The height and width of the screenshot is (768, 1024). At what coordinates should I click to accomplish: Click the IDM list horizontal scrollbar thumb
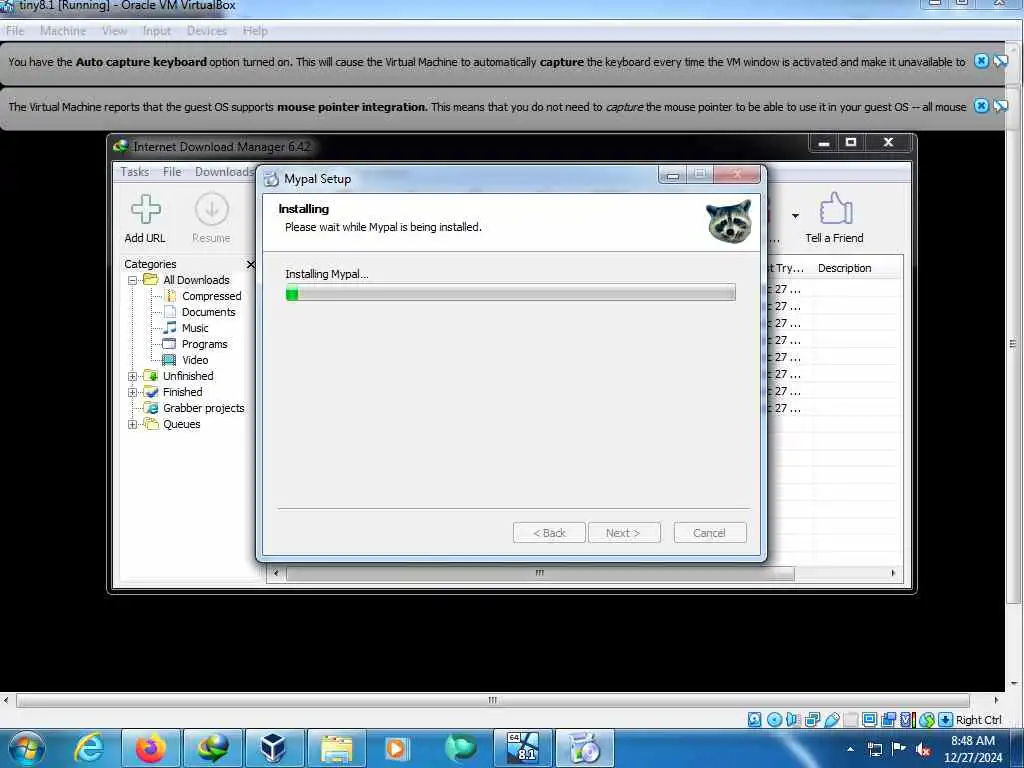tap(539, 573)
